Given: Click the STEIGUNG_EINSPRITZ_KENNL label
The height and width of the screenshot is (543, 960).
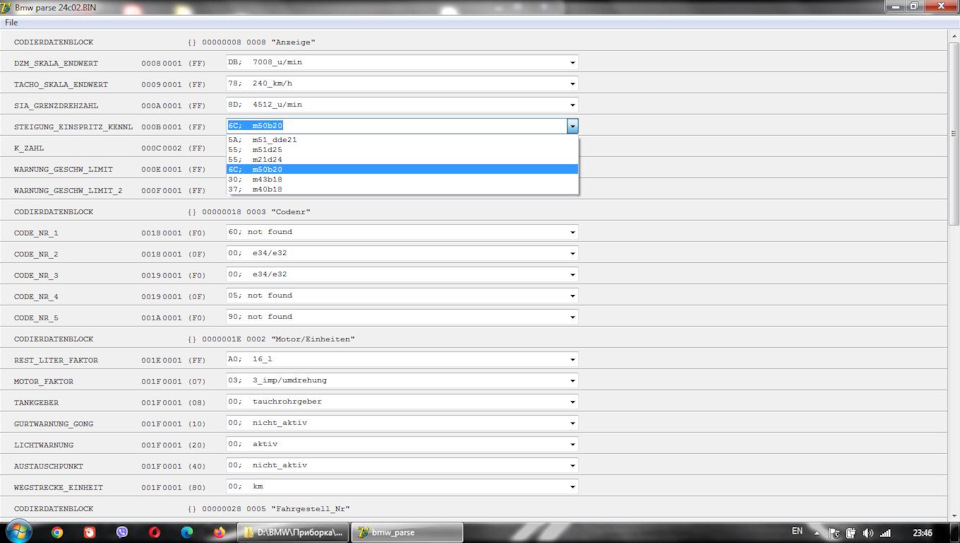Looking at the screenshot, I should coord(73,127).
